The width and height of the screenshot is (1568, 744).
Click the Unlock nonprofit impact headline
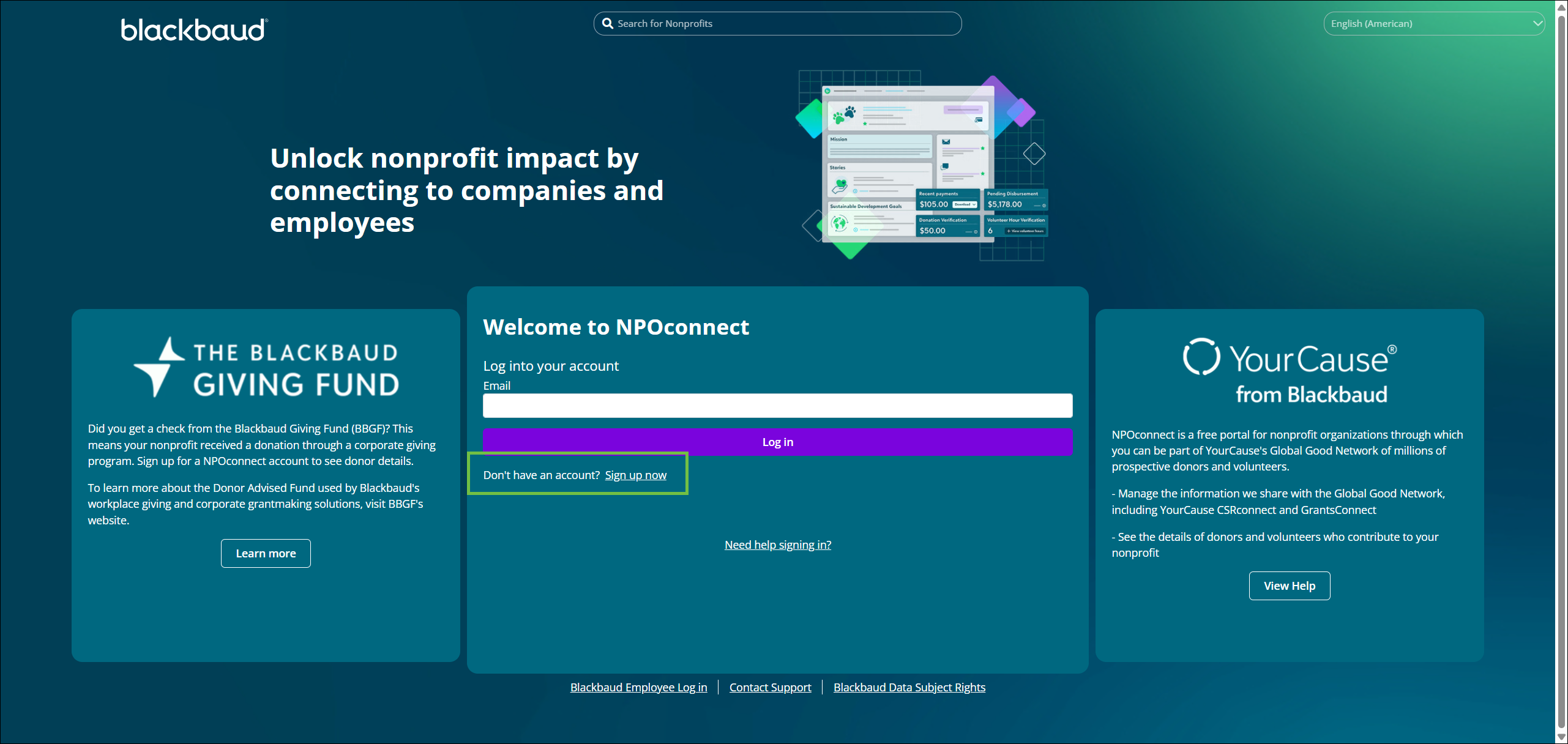pyautogui.click(x=466, y=190)
